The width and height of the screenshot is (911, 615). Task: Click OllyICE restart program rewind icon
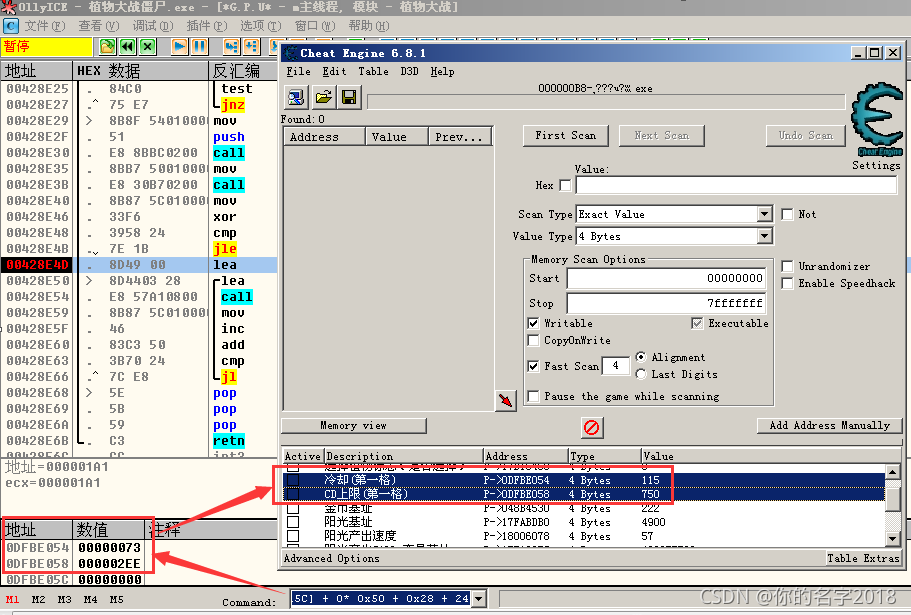coord(127,46)
